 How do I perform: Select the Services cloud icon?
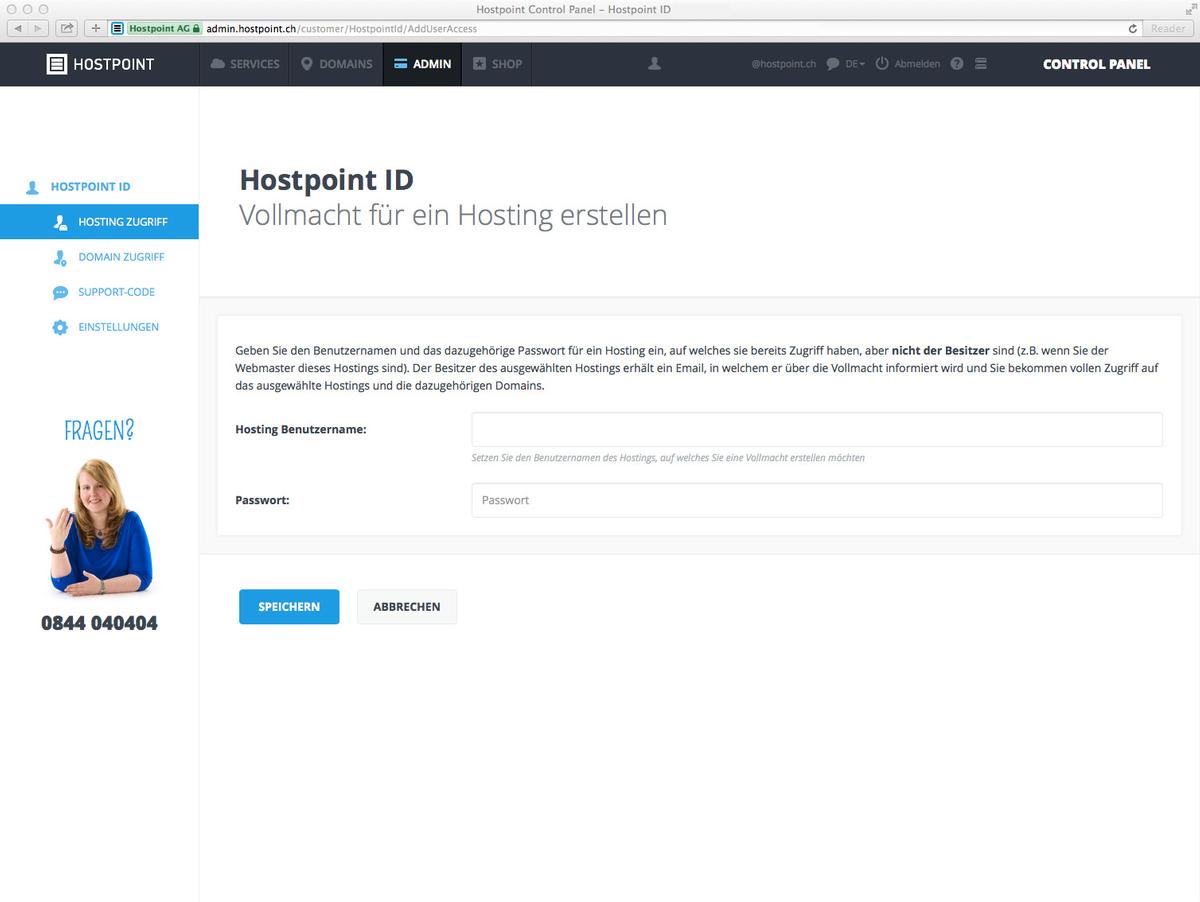click(216, 63)
